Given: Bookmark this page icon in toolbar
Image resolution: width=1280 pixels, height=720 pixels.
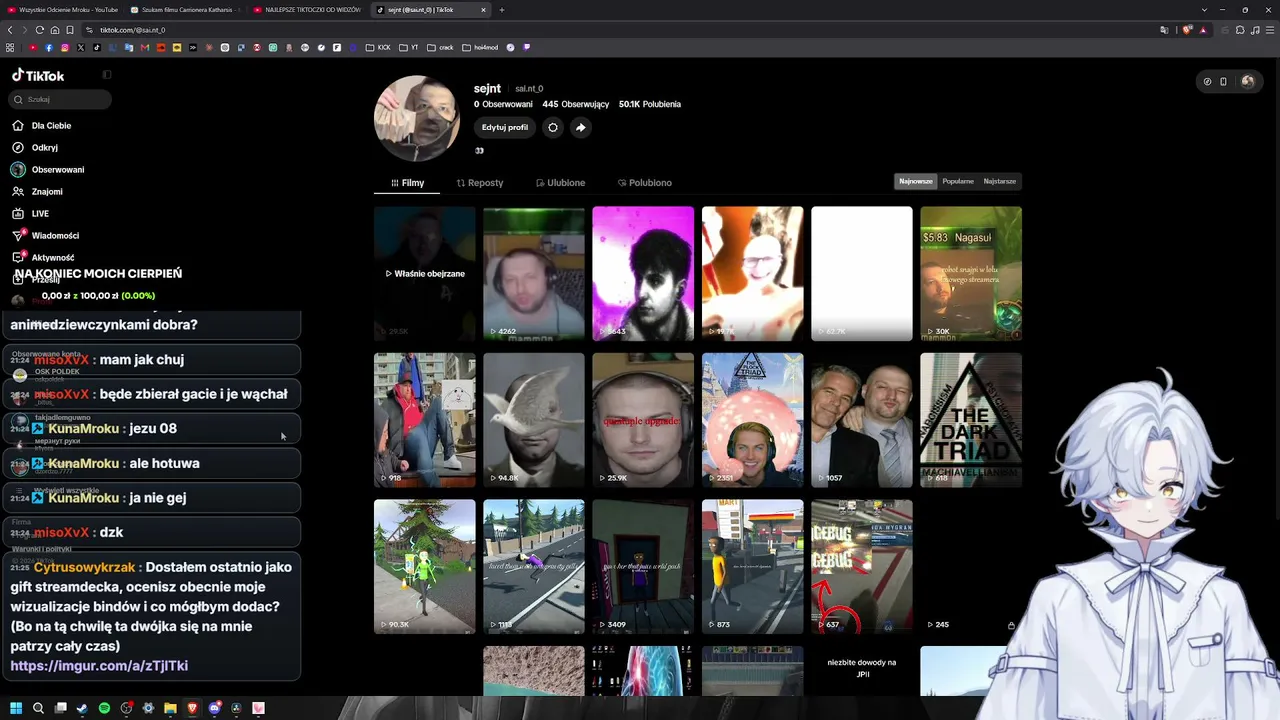Looking at the screenshot, I should click(69, 30).
